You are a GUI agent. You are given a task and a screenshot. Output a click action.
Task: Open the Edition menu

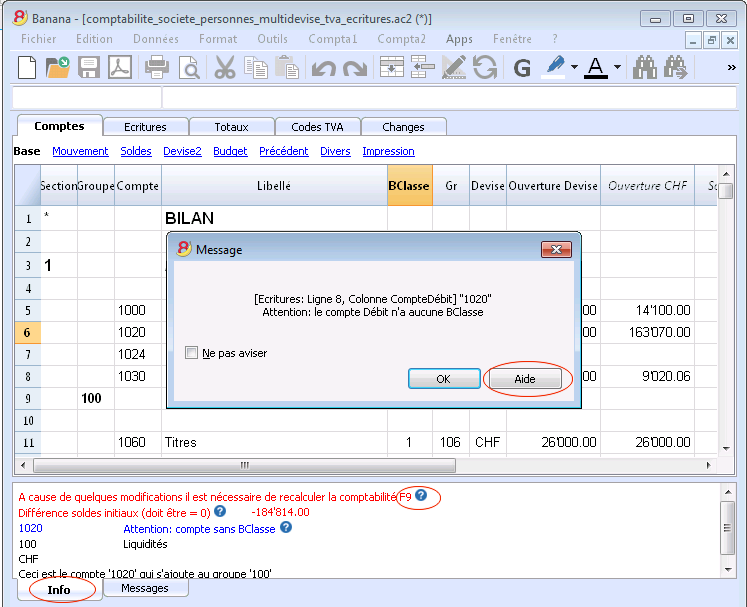pos(94,39)
